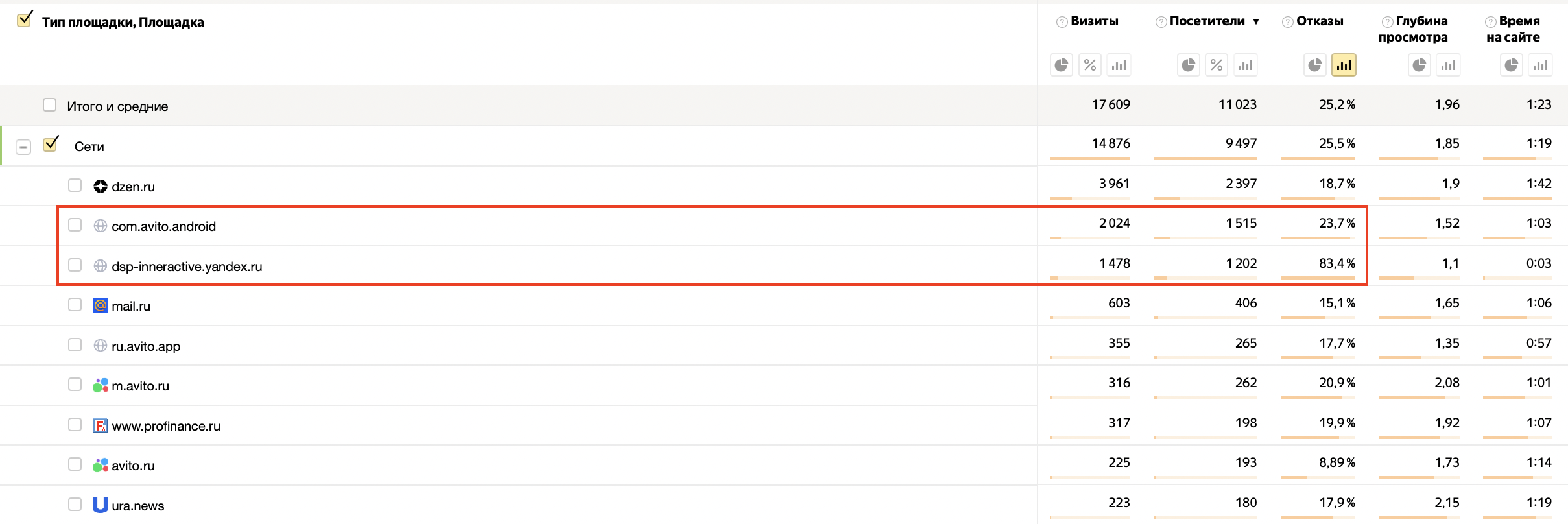This screenshot has height=524, width=1568.
Task: Click percent icon under Посетители
Action: pyautogui.click(x=1217, y=65)
